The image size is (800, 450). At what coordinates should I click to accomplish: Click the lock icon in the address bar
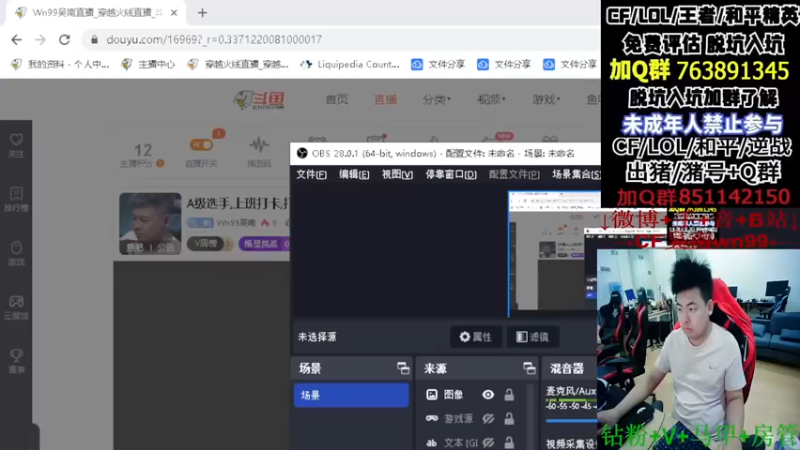point(94,39)
